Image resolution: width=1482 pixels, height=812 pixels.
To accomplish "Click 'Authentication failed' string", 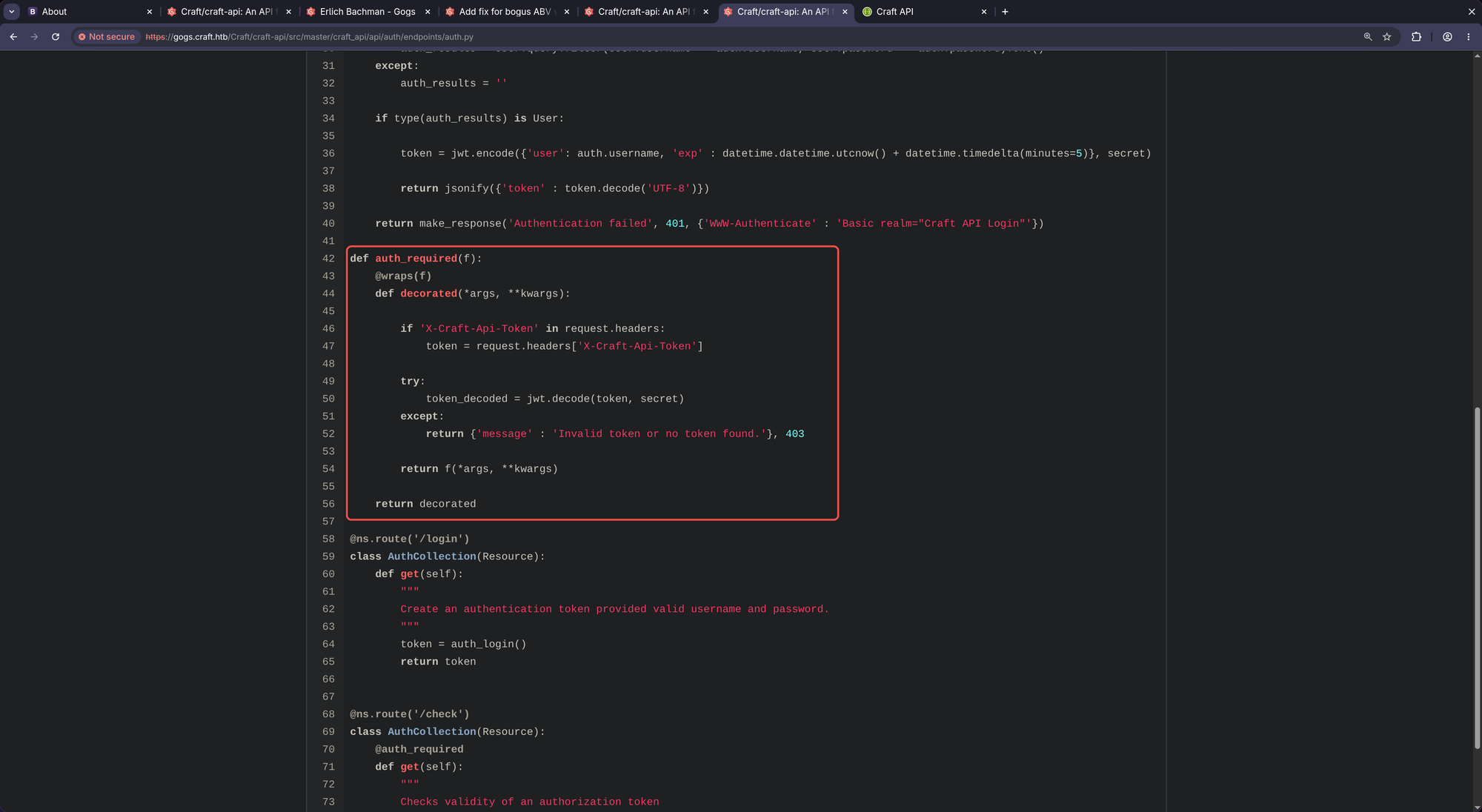I will [x=580, y=223].
